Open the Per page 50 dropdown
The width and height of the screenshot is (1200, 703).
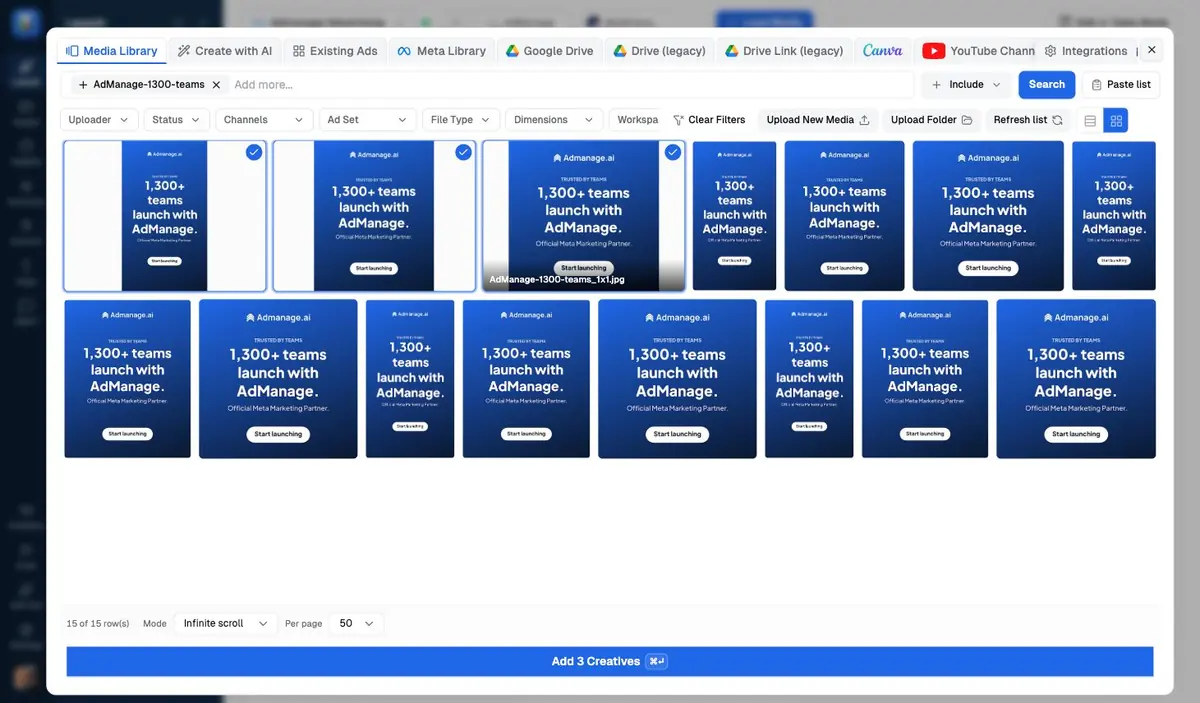[x=356, y=623]
